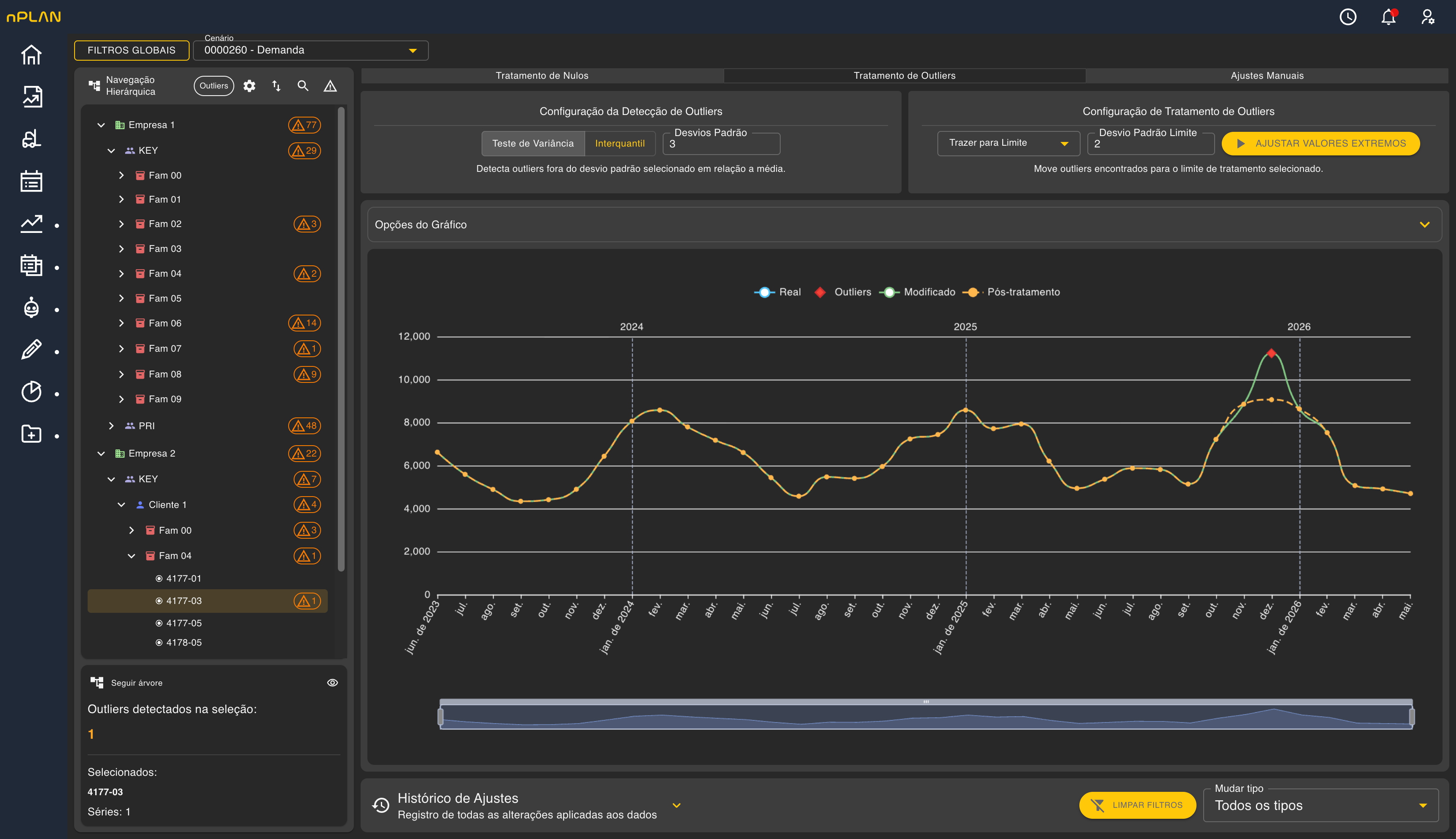Click the chart range slider left handle

(440, 717)
